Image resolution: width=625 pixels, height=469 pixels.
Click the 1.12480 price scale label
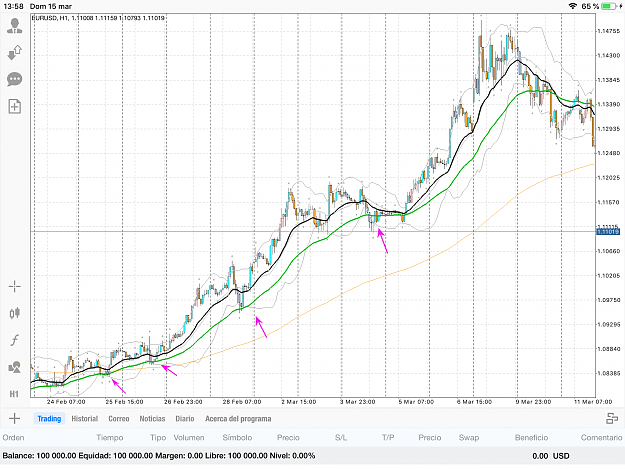(609, 153)
